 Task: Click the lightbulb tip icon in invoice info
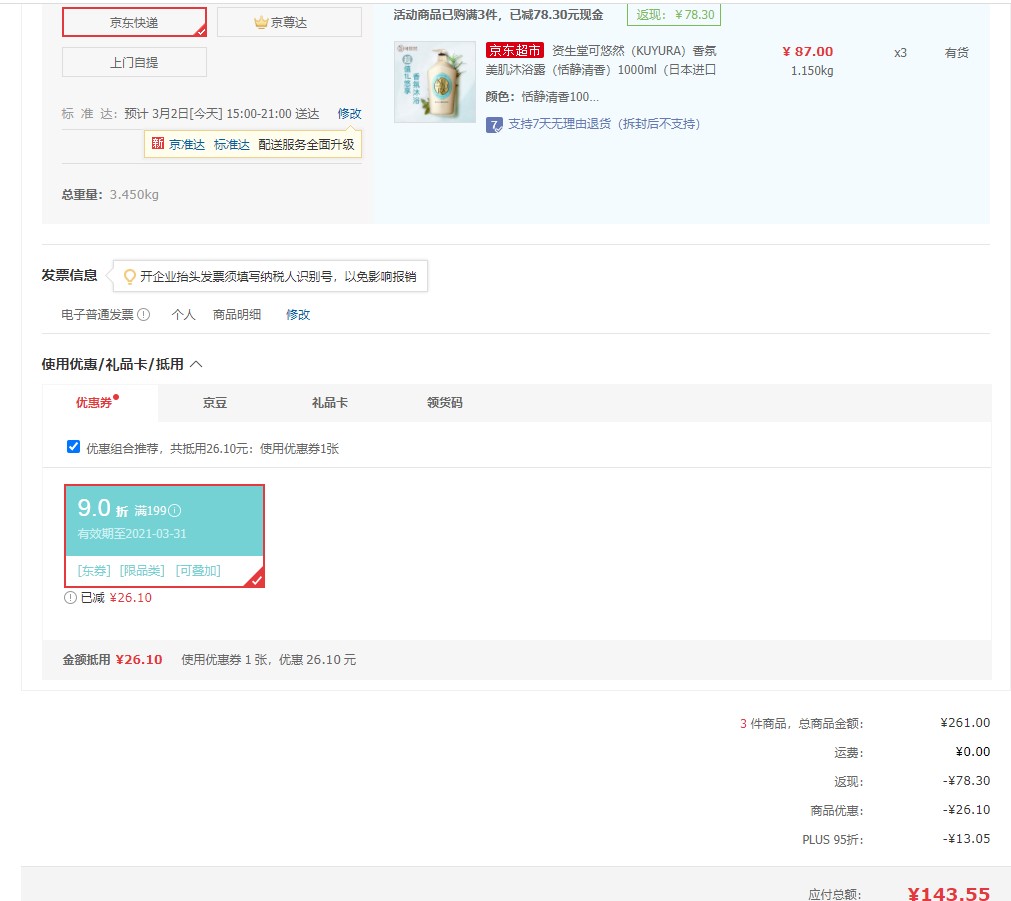click(130, 277)
